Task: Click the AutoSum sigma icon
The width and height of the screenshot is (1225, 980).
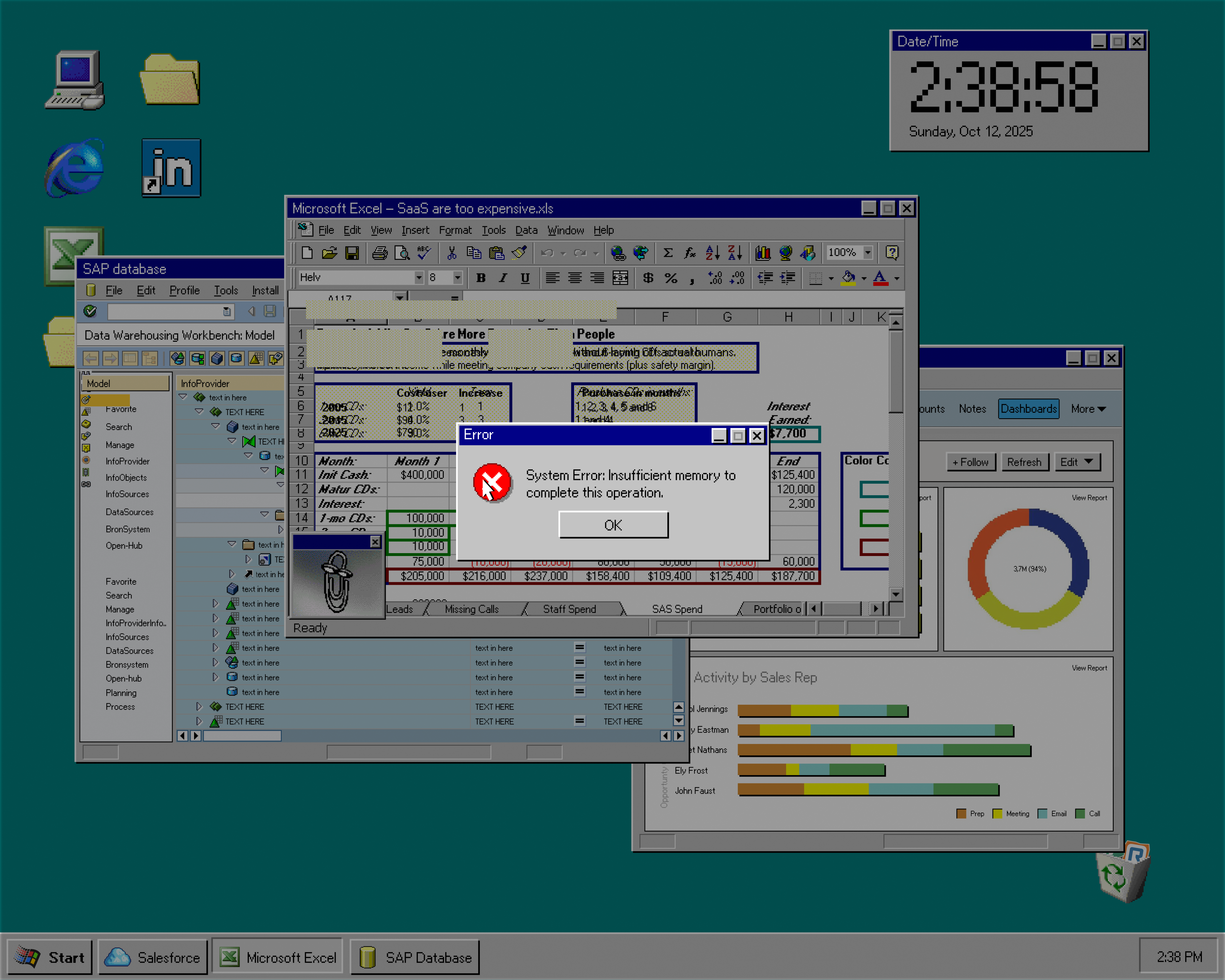Action: pos(668,253)
